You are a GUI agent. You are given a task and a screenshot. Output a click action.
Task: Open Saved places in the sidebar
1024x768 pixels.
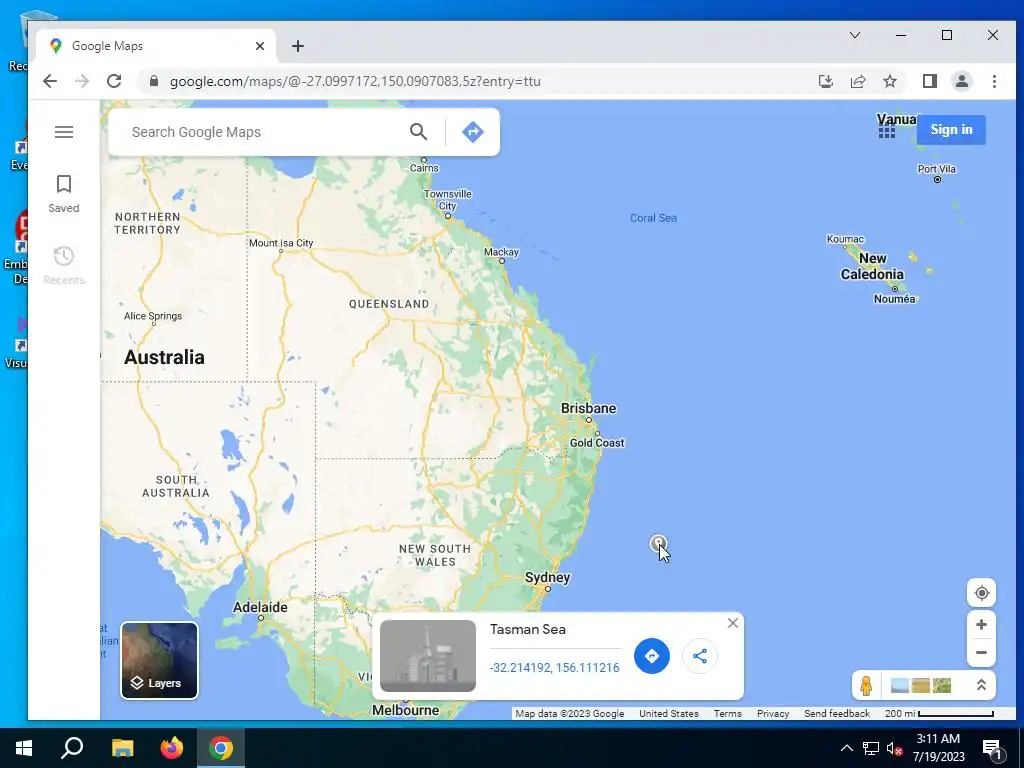pos(63,193)
